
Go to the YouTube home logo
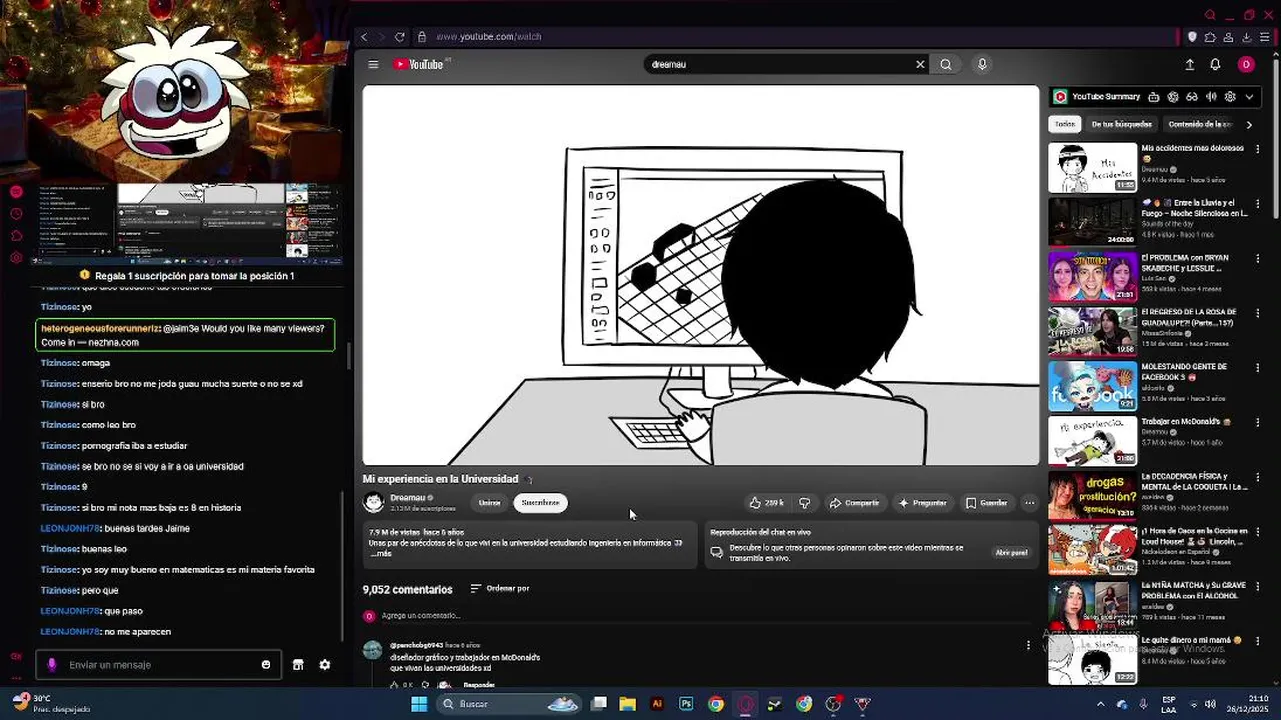pos(420,64)
